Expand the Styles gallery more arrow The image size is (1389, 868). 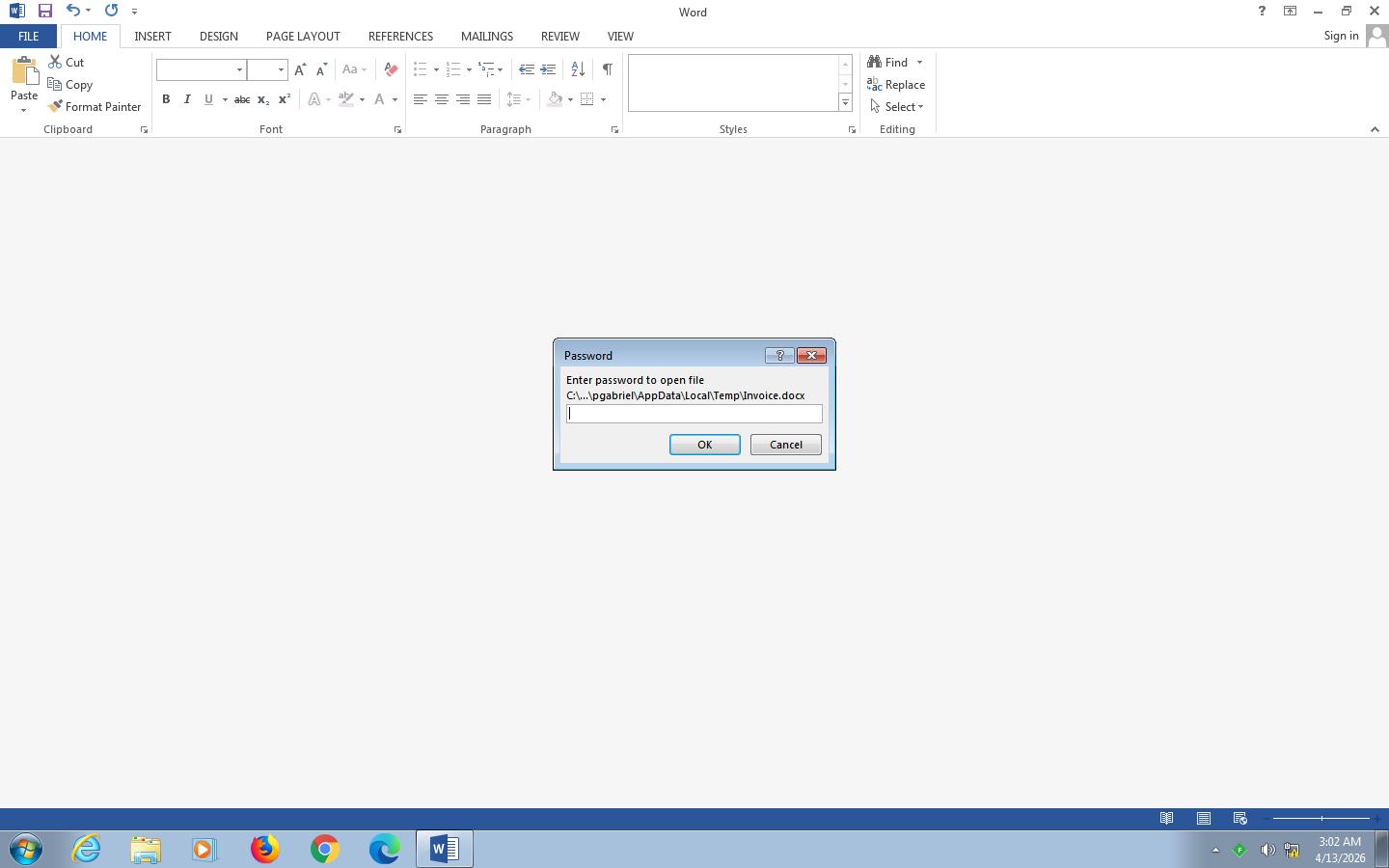coord(845,103)
